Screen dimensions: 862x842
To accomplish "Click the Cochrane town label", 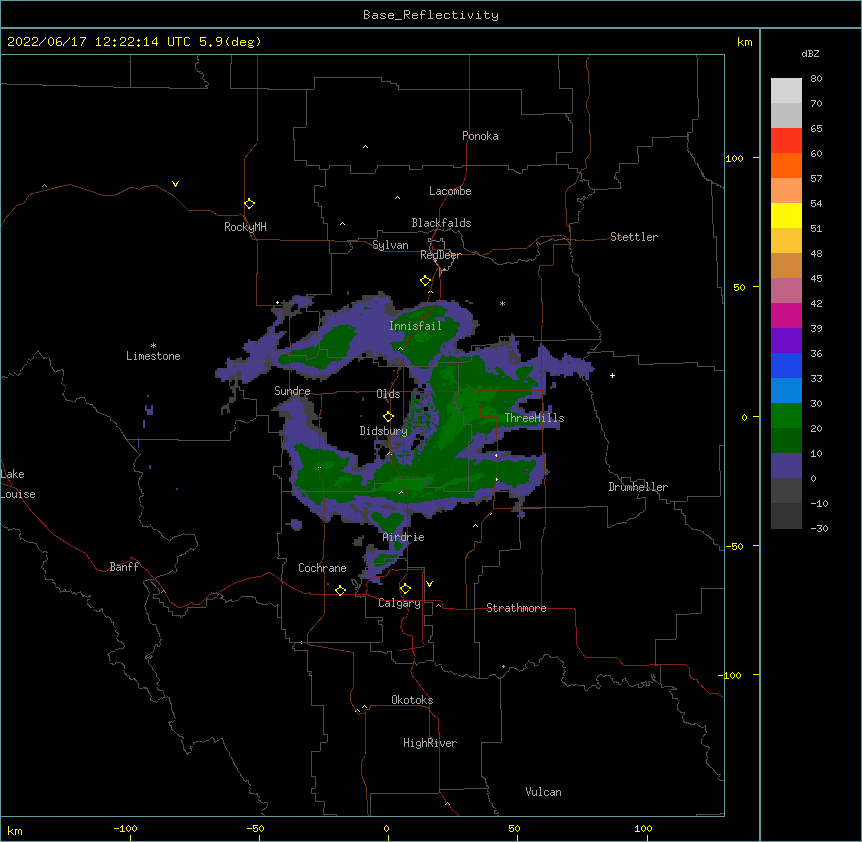I will click(322, 568).
